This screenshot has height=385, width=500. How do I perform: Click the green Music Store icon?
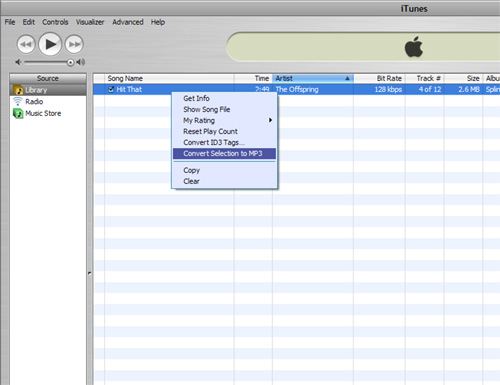coord(18,113)
